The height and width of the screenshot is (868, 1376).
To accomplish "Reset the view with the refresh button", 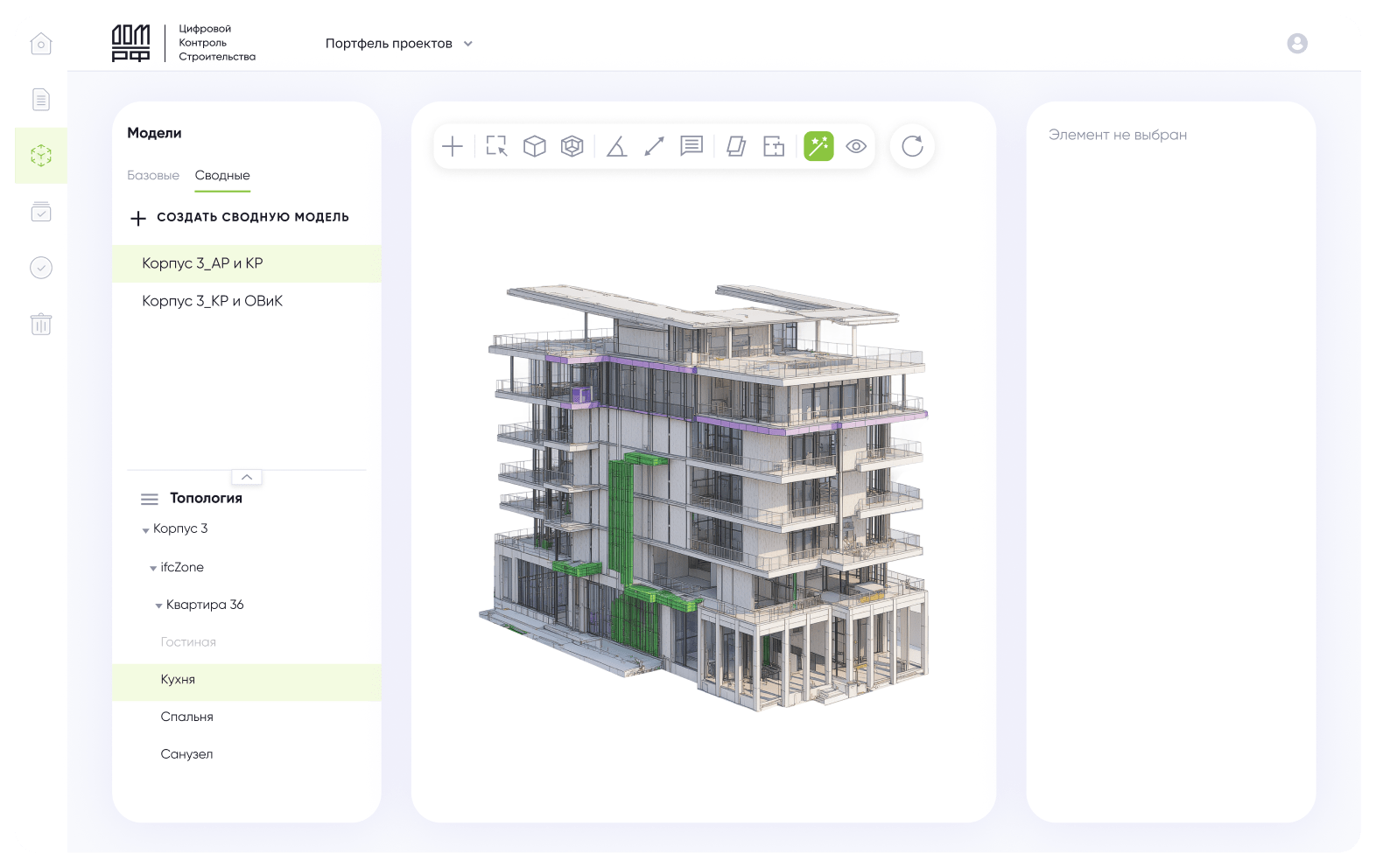I will click(x=912, y=146).
